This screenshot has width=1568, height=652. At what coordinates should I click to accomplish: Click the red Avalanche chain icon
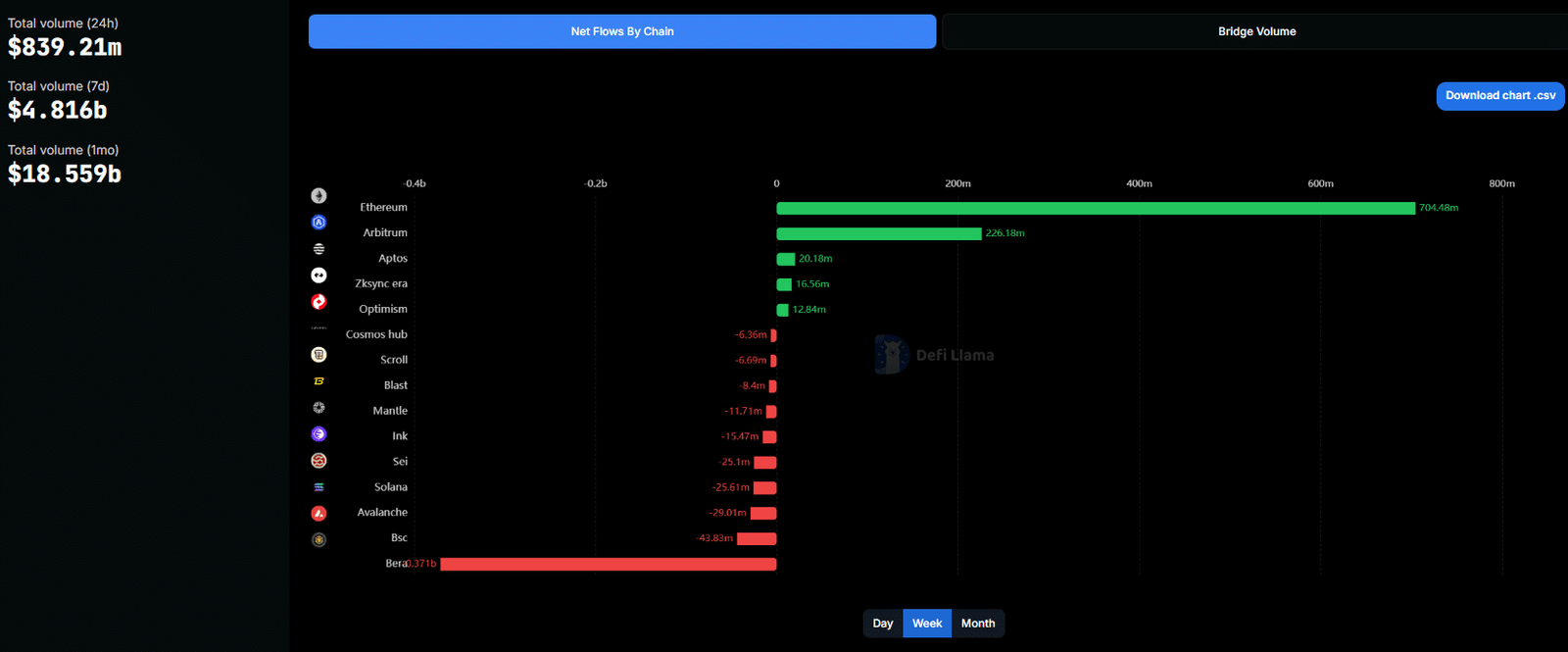pos(318,514)
